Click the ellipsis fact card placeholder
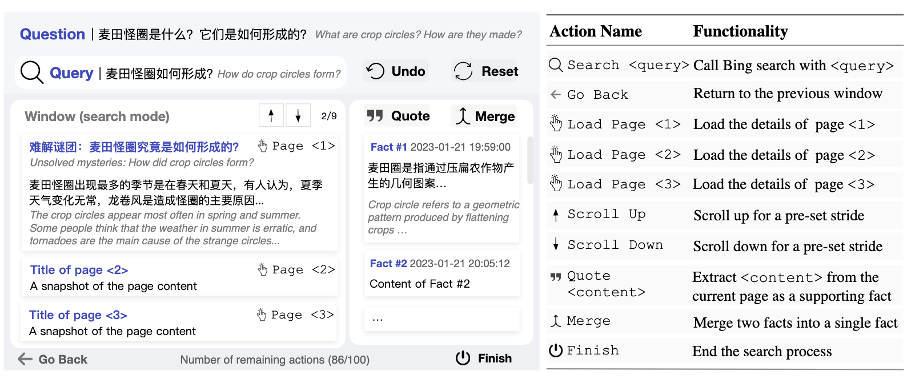 (x=442, y=319)
